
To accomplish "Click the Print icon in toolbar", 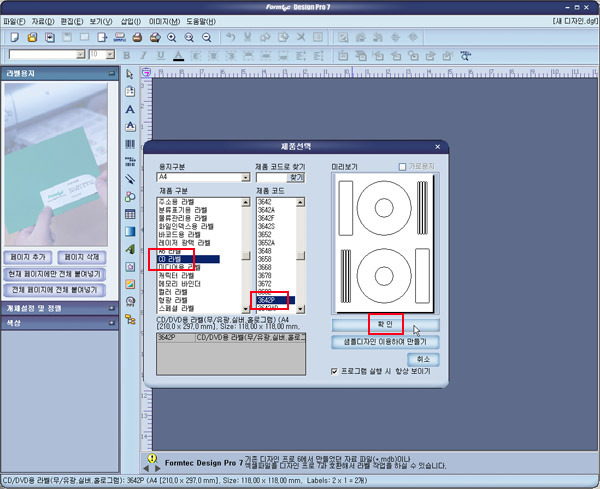I will (x=137, y=37).
